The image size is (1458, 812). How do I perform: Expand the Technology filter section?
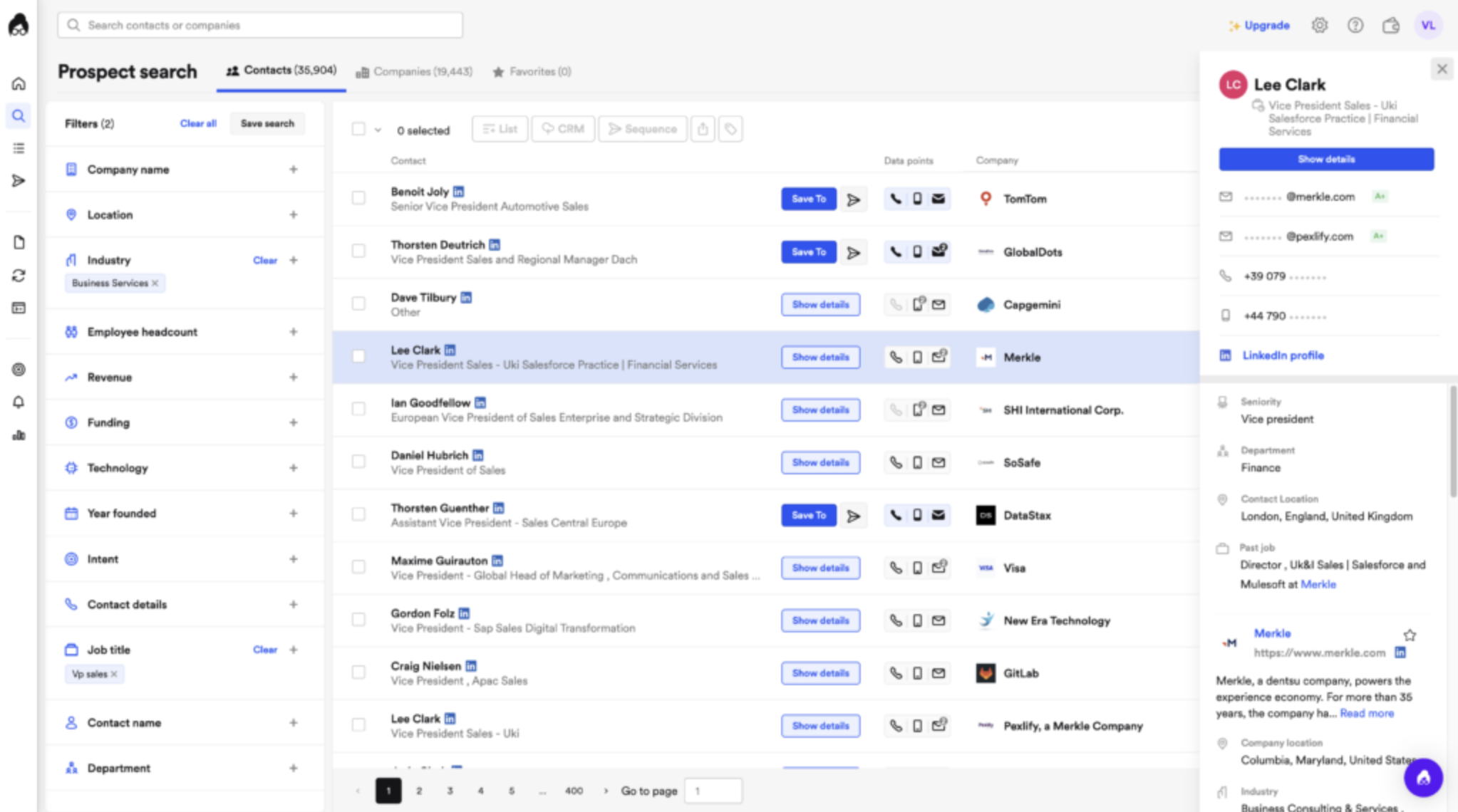point(293,468)
